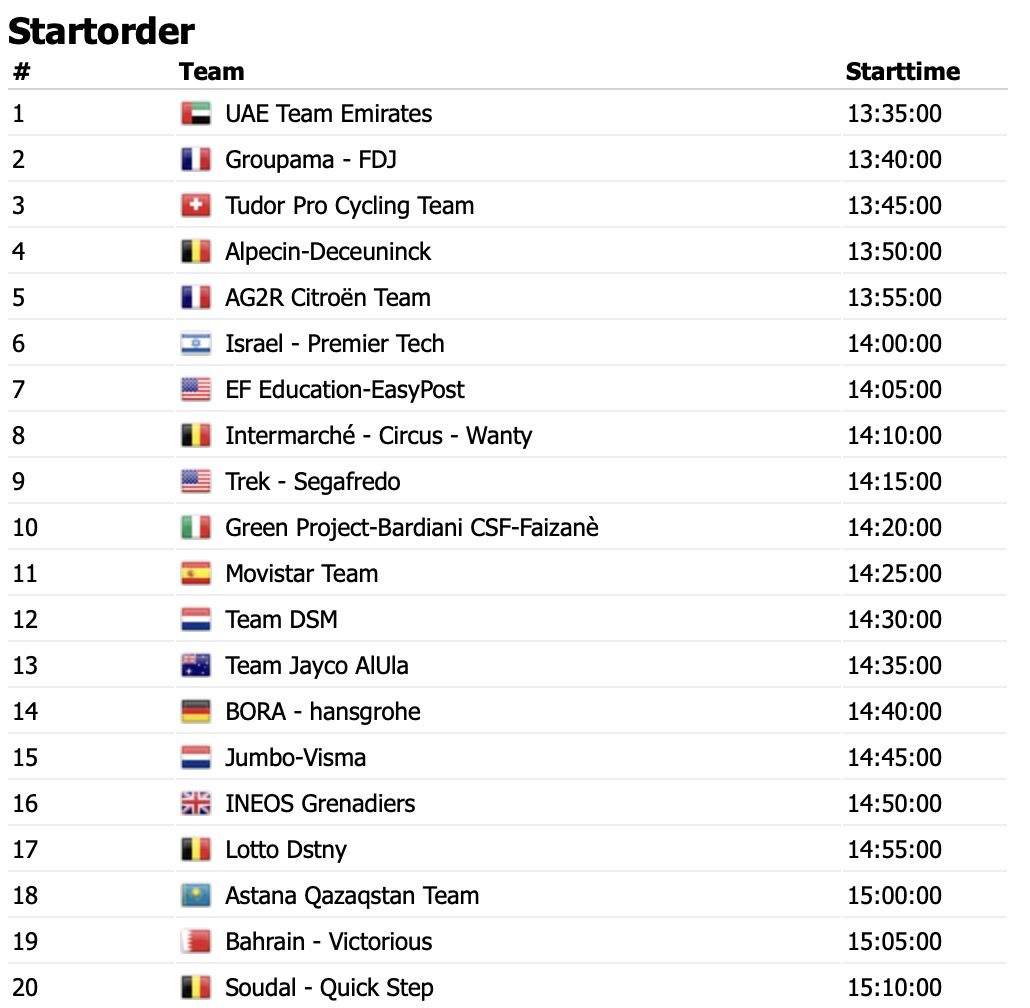Click the Starttime column header

[902, 72]
